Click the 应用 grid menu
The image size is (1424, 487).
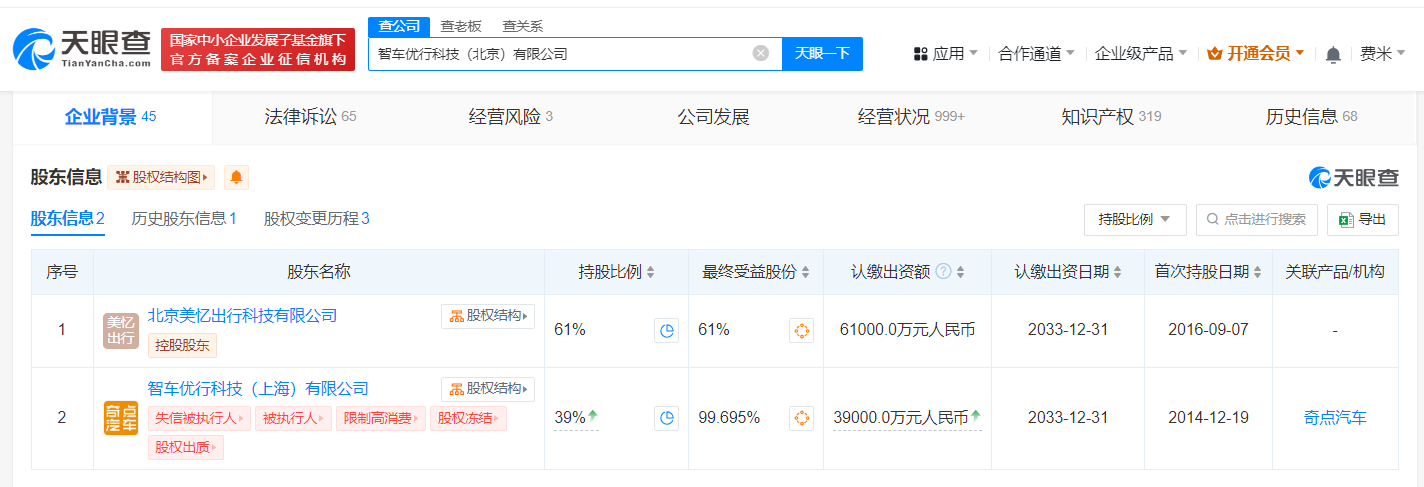click(946, 54)
